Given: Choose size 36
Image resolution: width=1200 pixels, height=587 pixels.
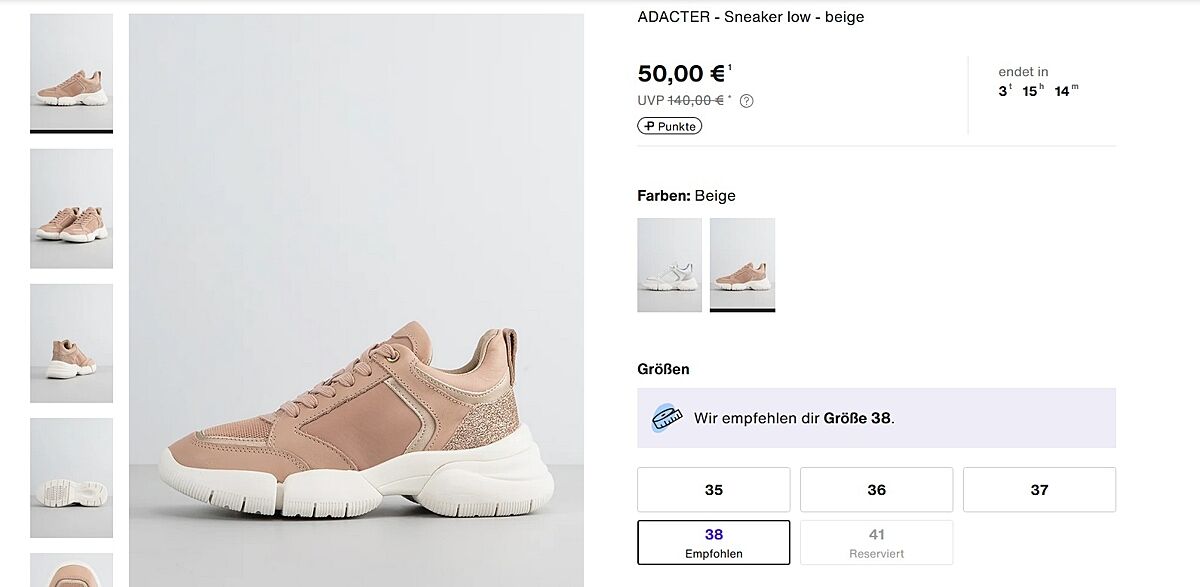Looking at the screenshot, I should 876,490.
